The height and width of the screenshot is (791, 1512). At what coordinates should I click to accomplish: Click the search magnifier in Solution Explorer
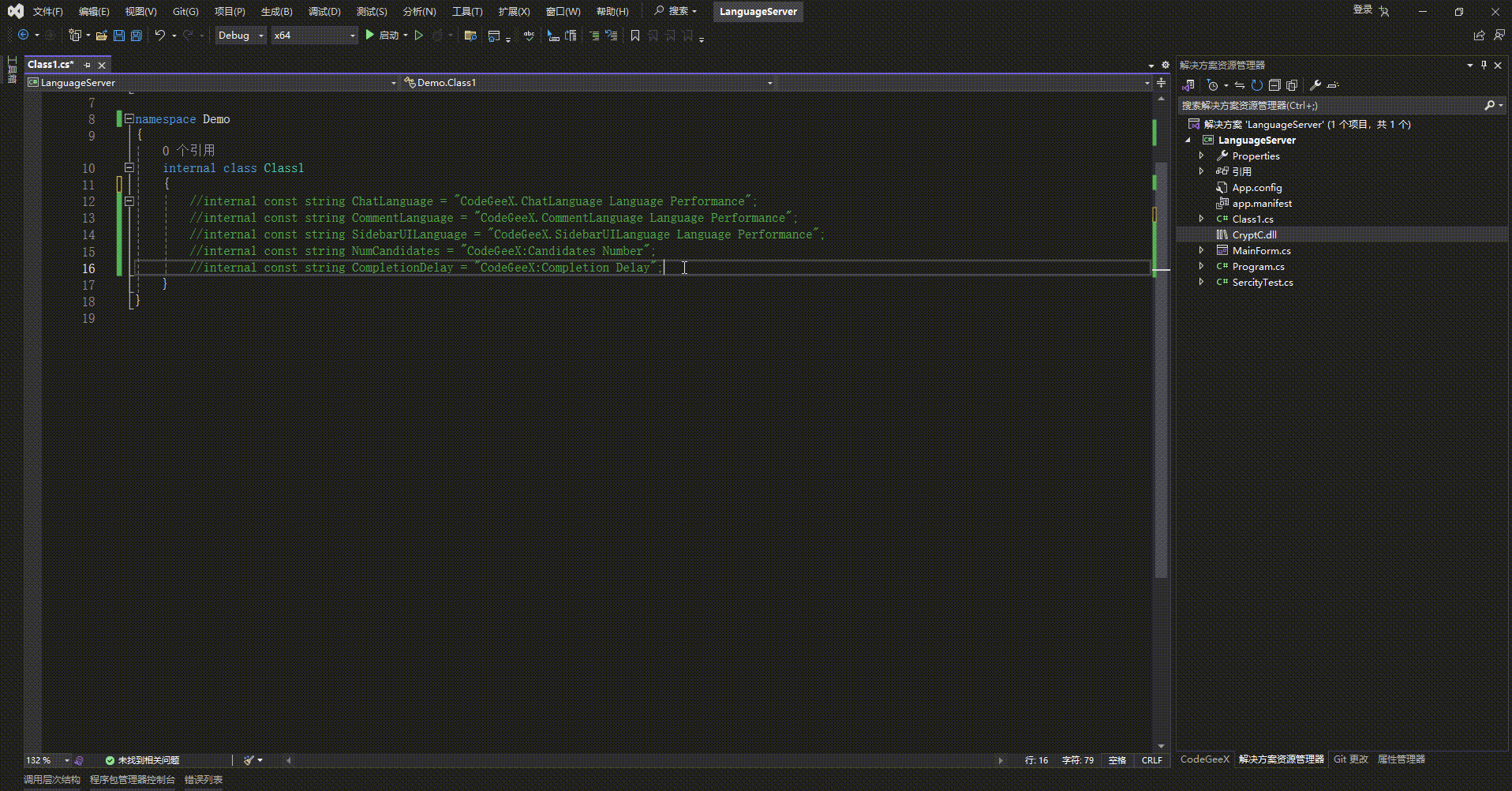pos(1490,105)
